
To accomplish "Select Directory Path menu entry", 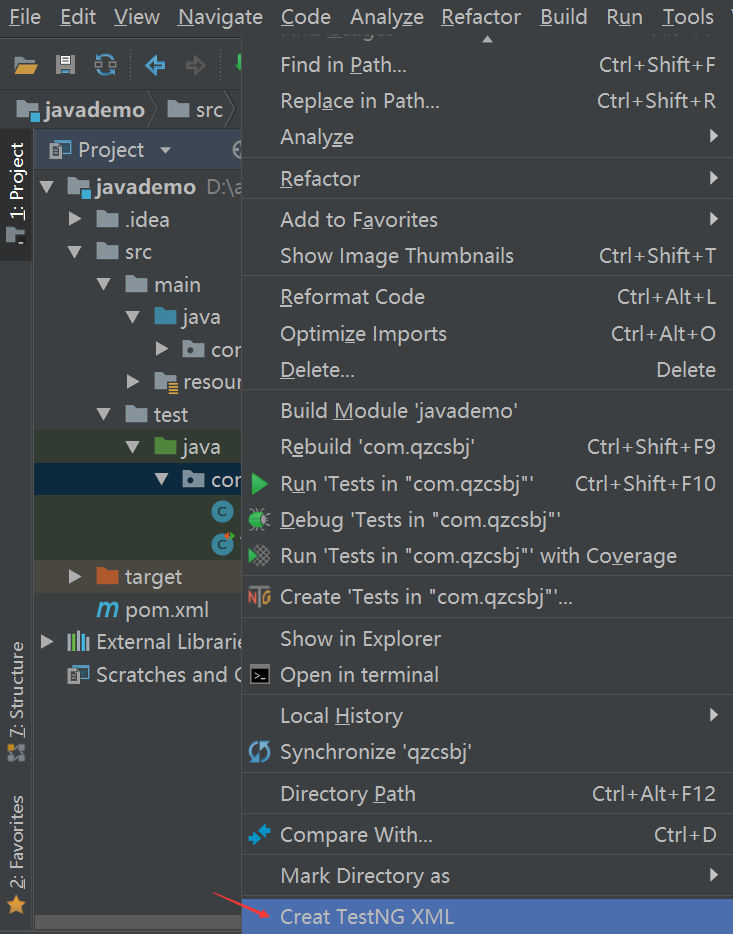I will pos(487,793).
